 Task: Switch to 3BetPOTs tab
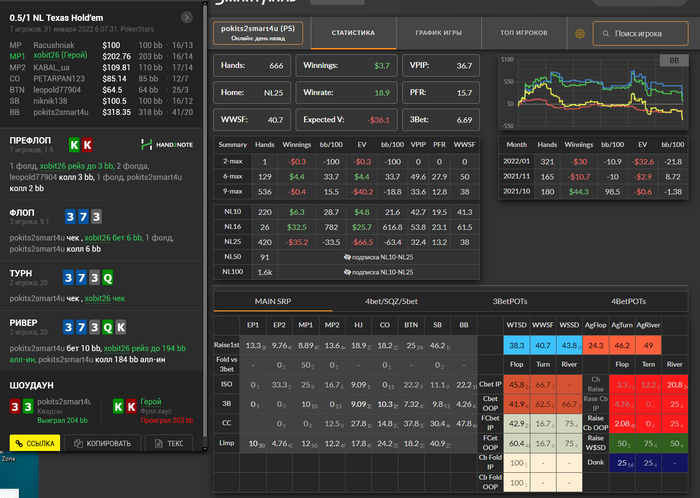[x=510, y=302]
